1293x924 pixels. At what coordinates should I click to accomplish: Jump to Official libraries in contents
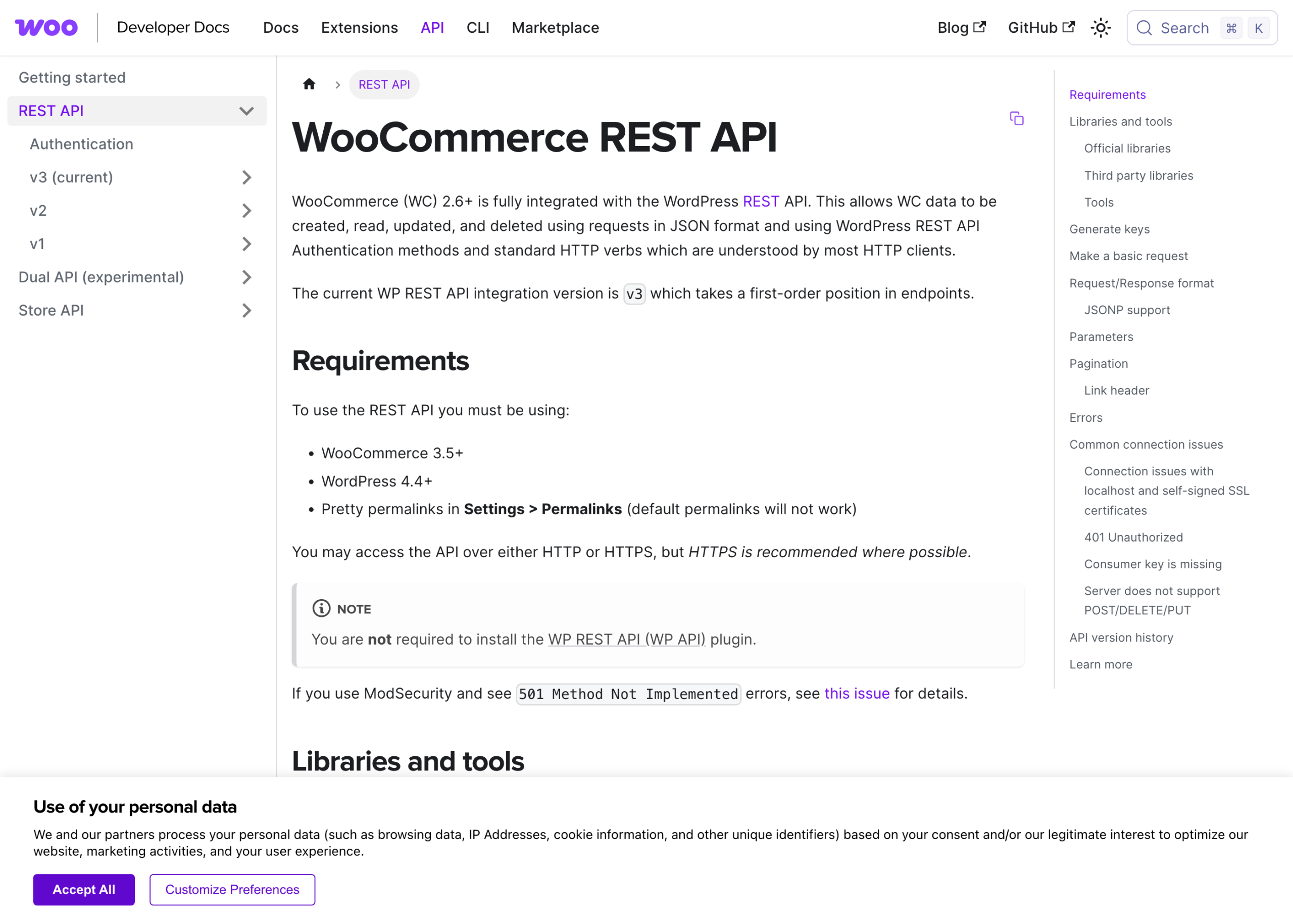1127,148
